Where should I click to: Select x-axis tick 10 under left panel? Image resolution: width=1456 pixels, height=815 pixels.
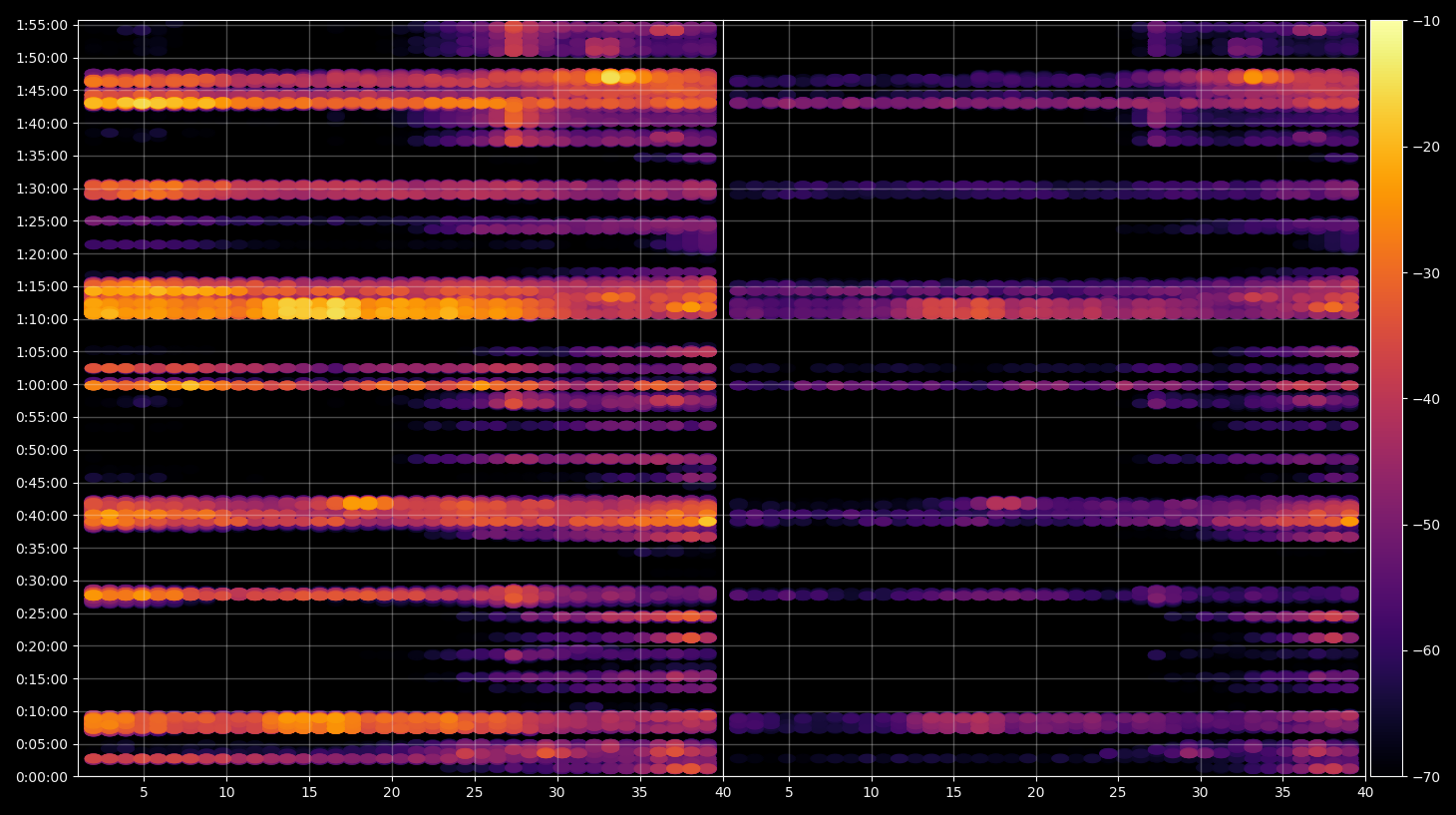point(226,793)
